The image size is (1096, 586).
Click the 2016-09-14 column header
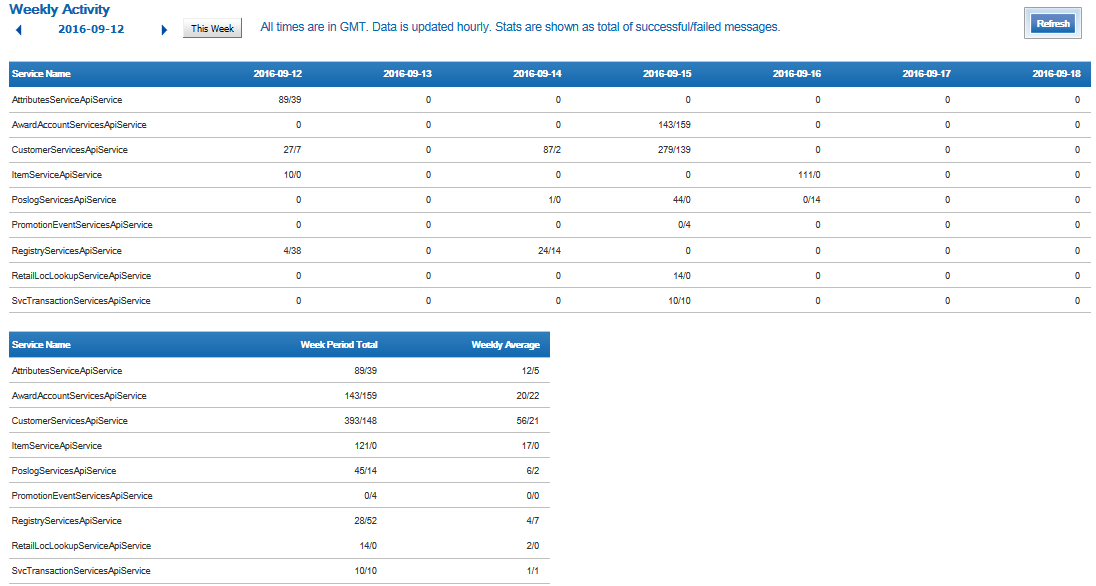click(x=537, y=73)
